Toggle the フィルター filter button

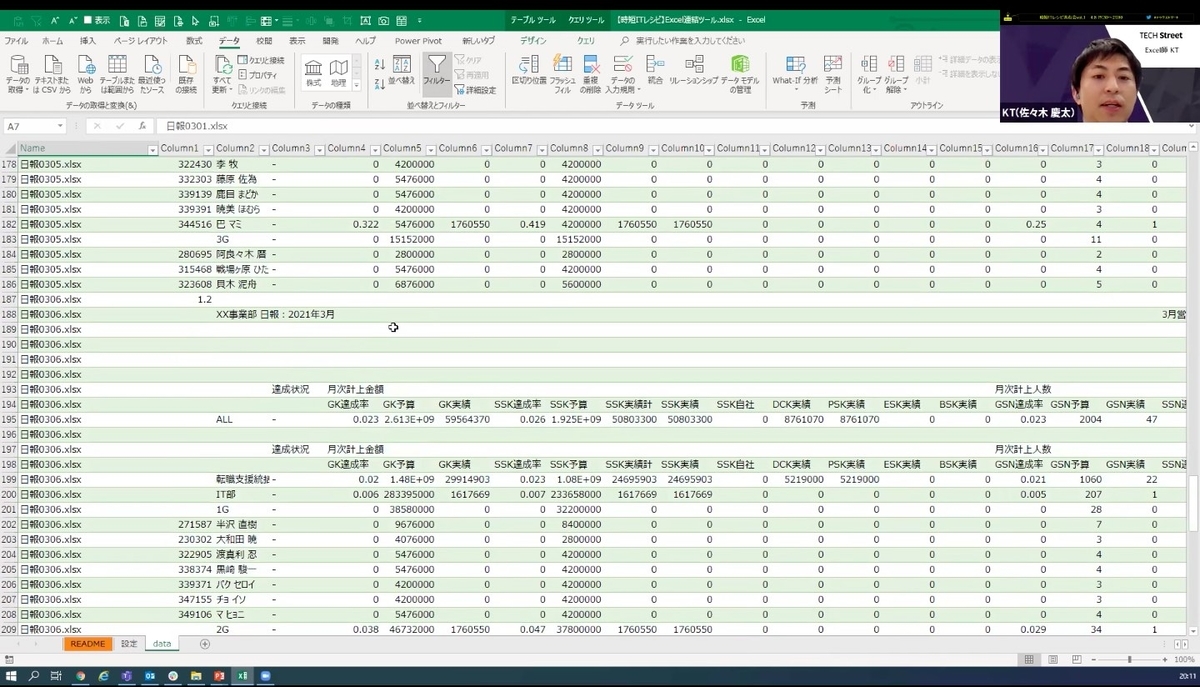[x=437, y=72]
